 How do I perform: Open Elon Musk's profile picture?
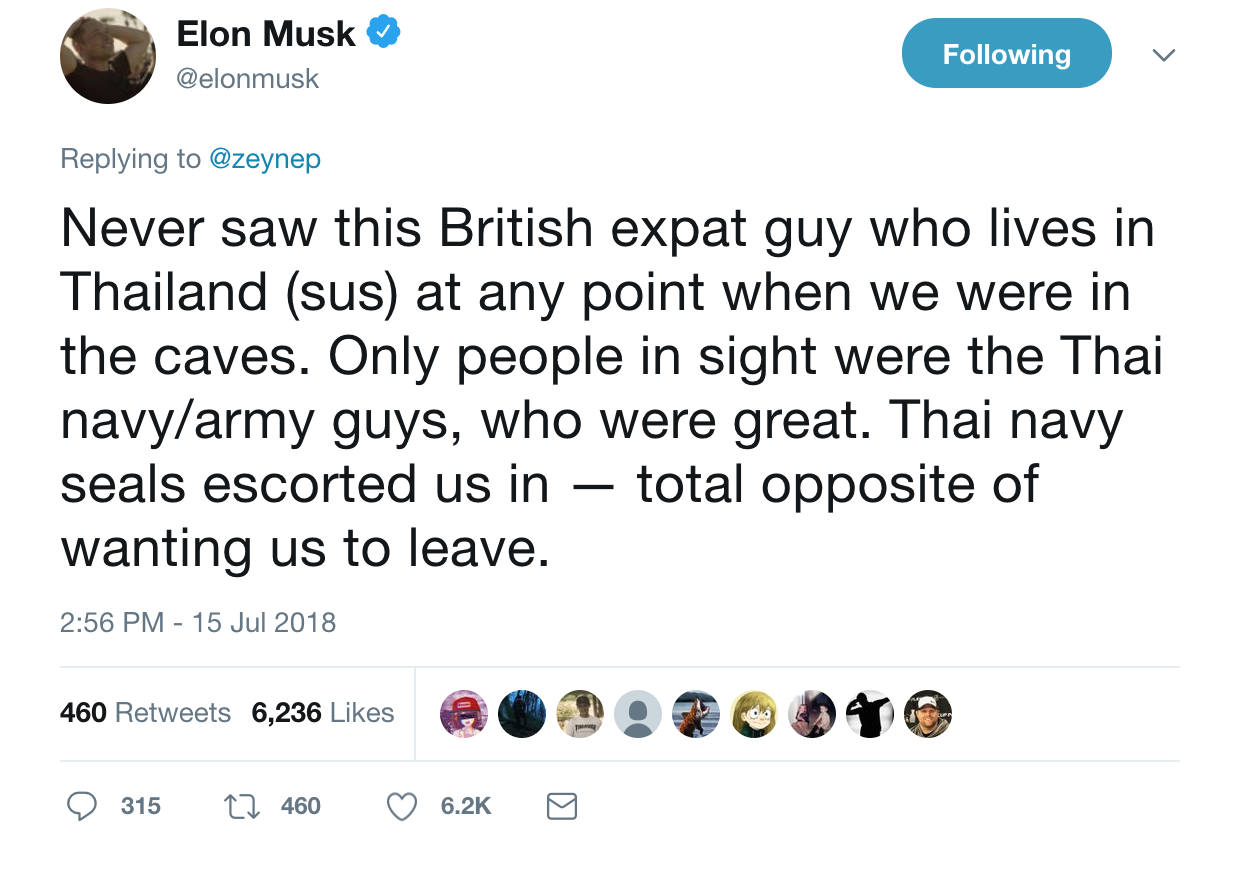point(107,55)
